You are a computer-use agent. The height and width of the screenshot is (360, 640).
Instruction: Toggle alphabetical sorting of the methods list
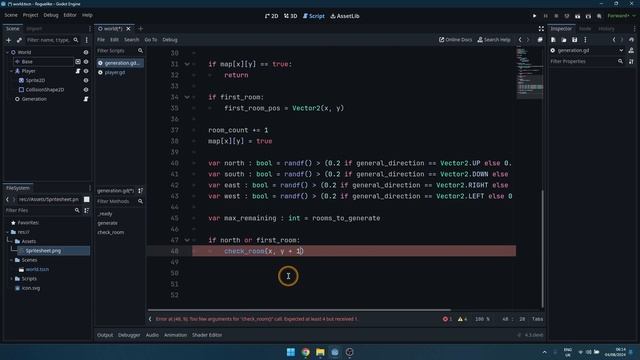click(140, 191)
